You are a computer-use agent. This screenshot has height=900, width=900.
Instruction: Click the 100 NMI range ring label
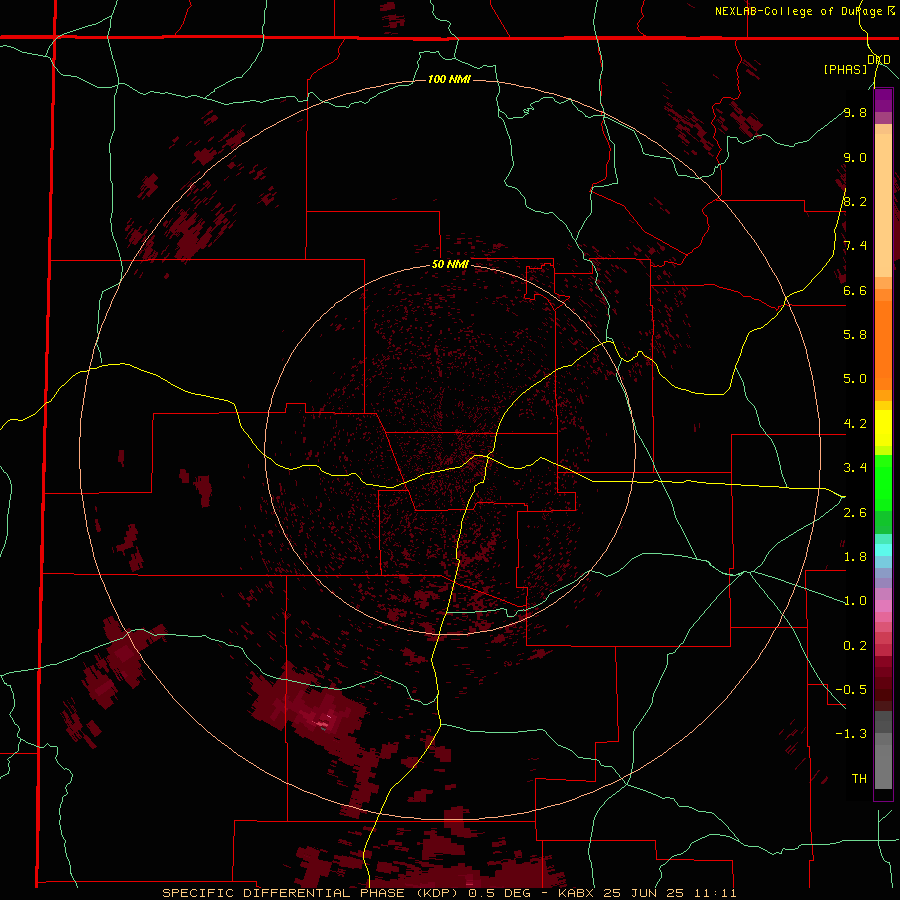449,79
